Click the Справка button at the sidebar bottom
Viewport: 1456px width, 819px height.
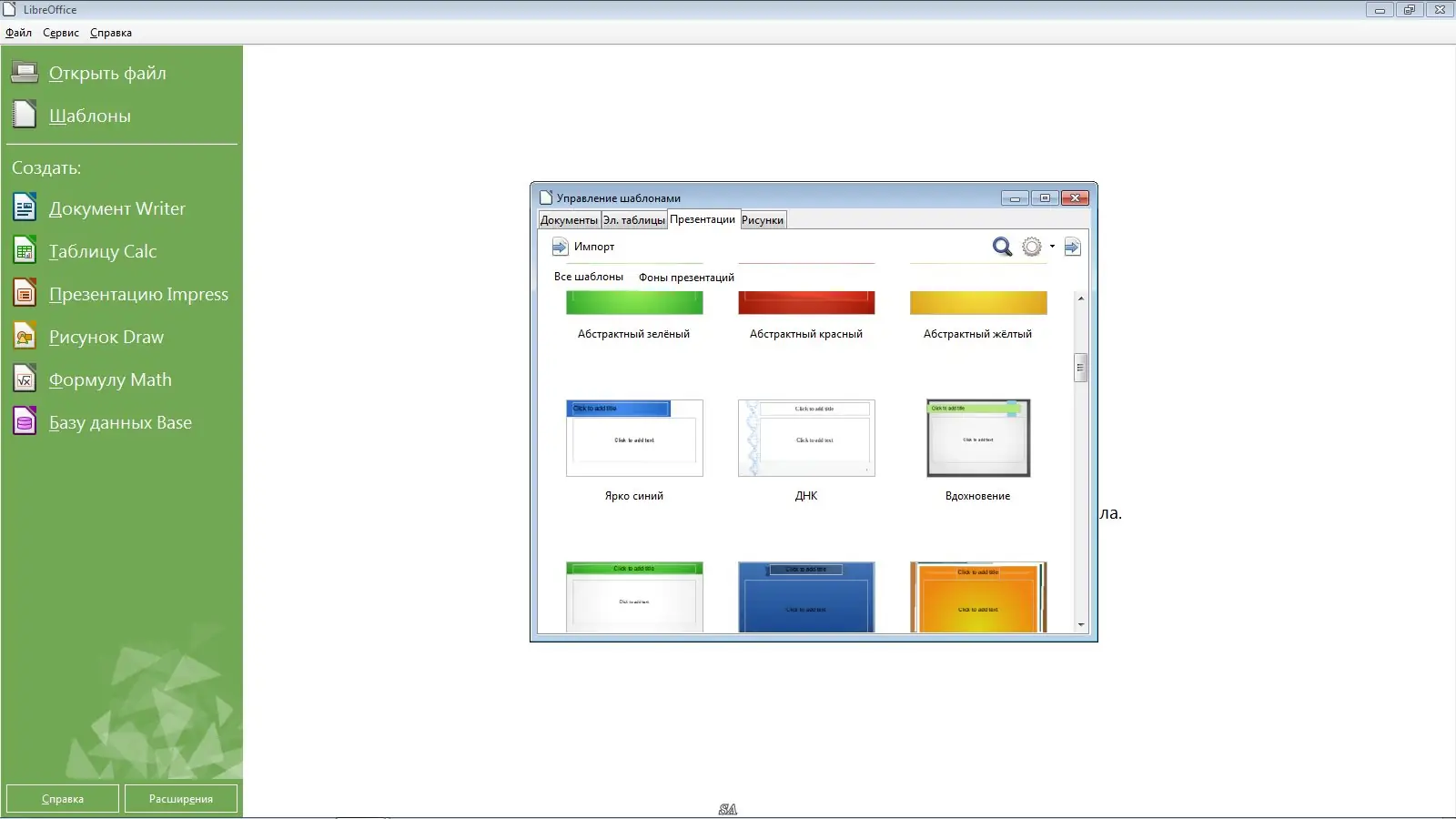tap(63, 798)
